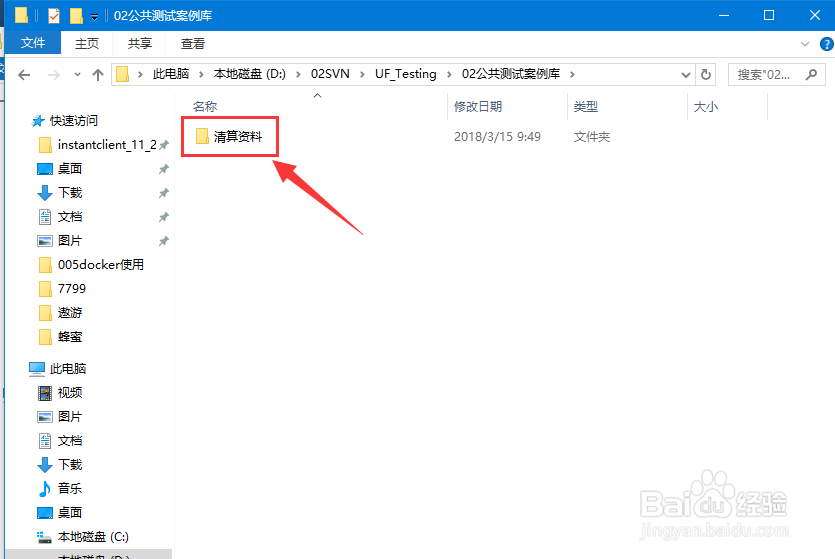
Task: Open the 遨游 folder in navigation pane
Action: click(70, 313)
